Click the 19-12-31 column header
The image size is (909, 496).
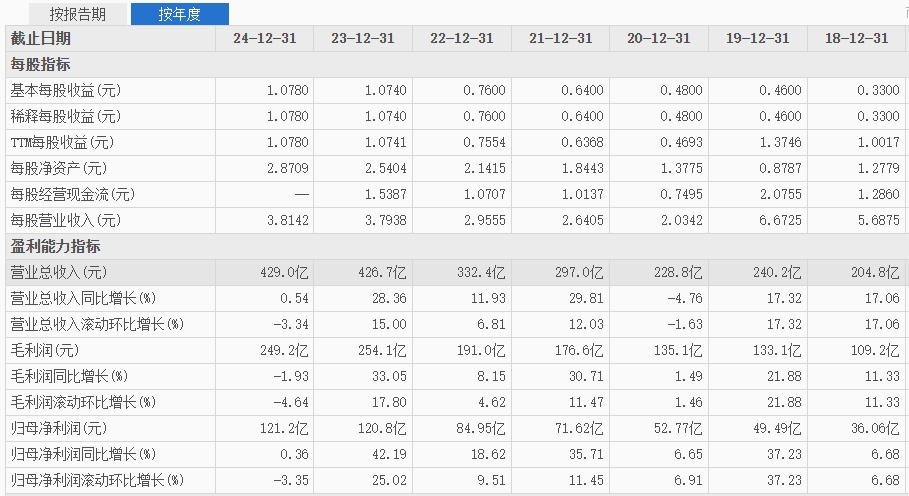pos(757,38)
